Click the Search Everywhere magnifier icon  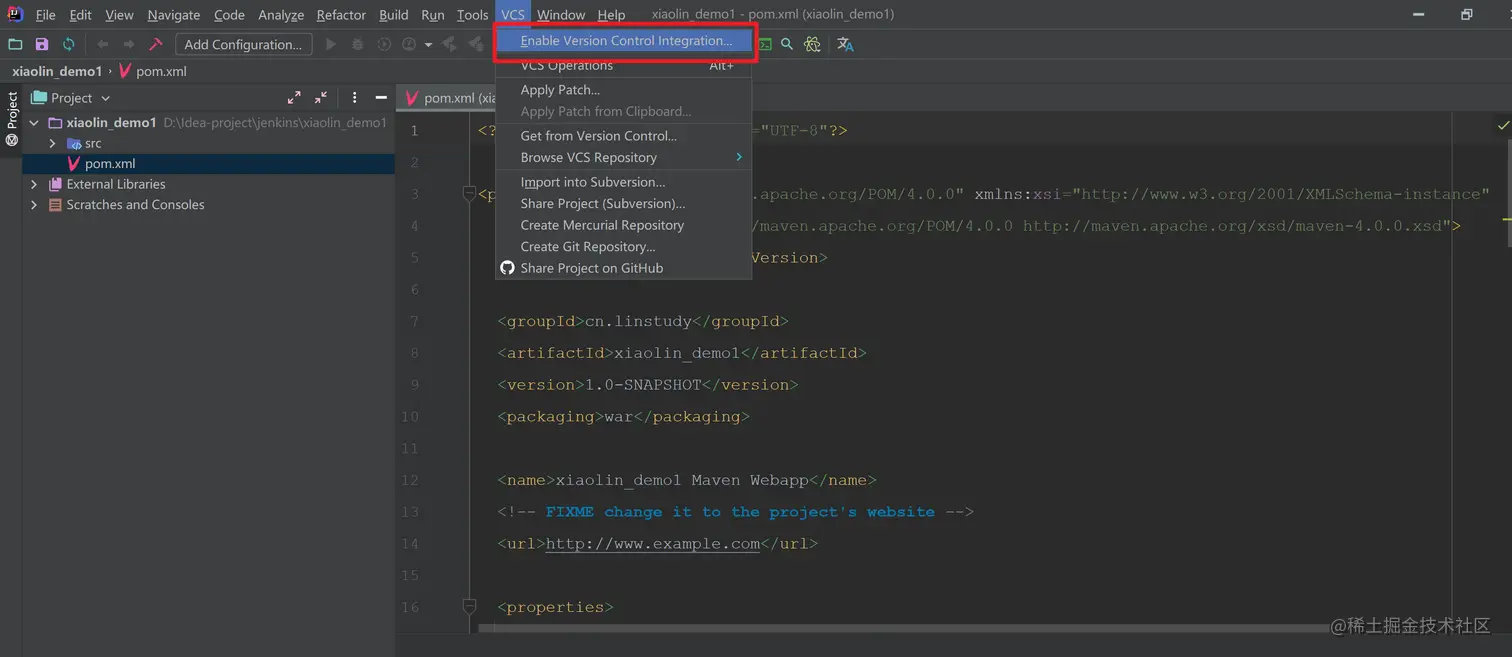pos(787,44)
